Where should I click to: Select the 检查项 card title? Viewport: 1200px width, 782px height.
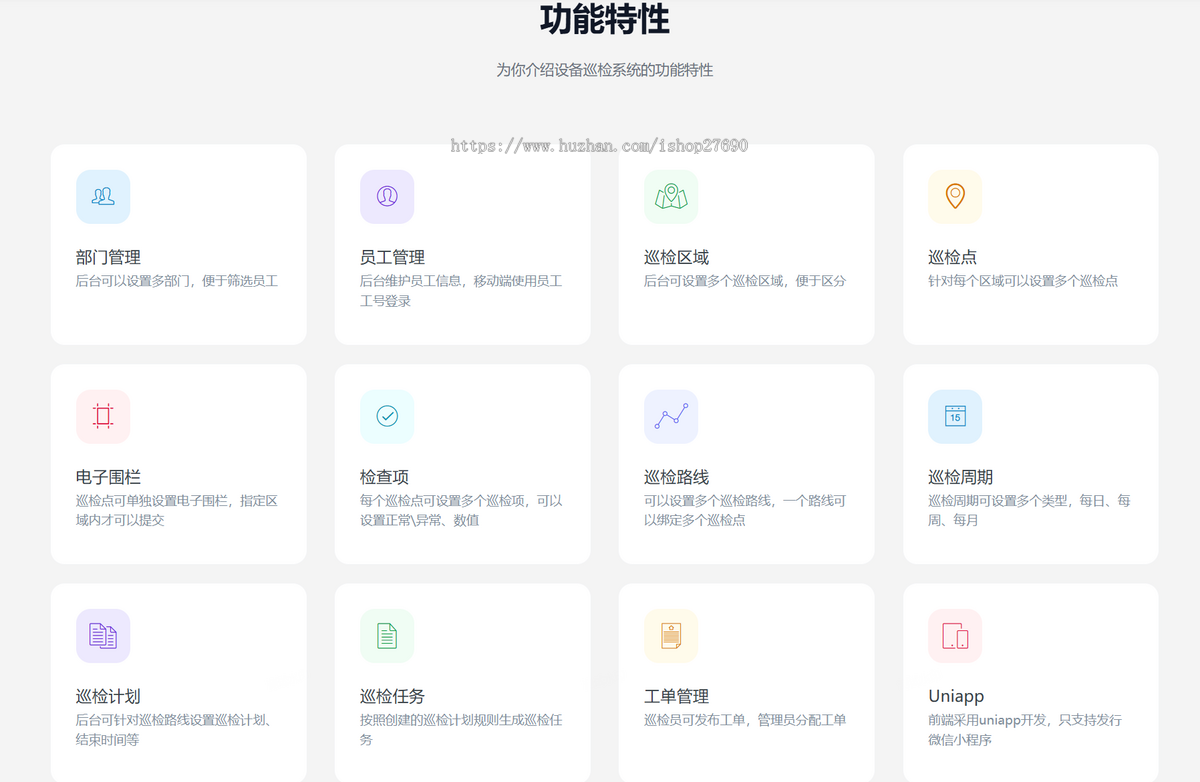[x=384, y=477]
